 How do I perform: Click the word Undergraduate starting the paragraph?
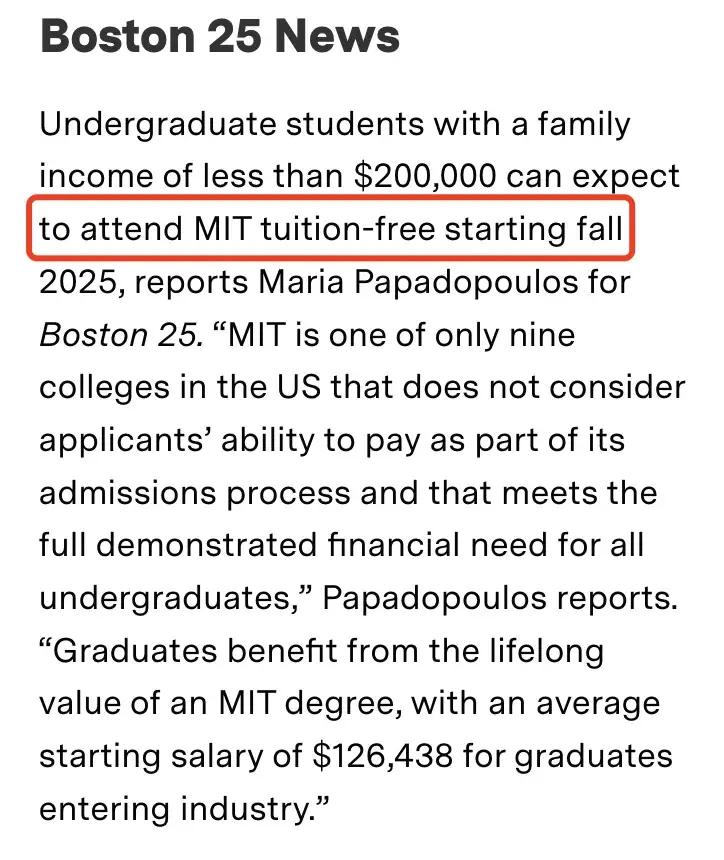tap(157, 125)
